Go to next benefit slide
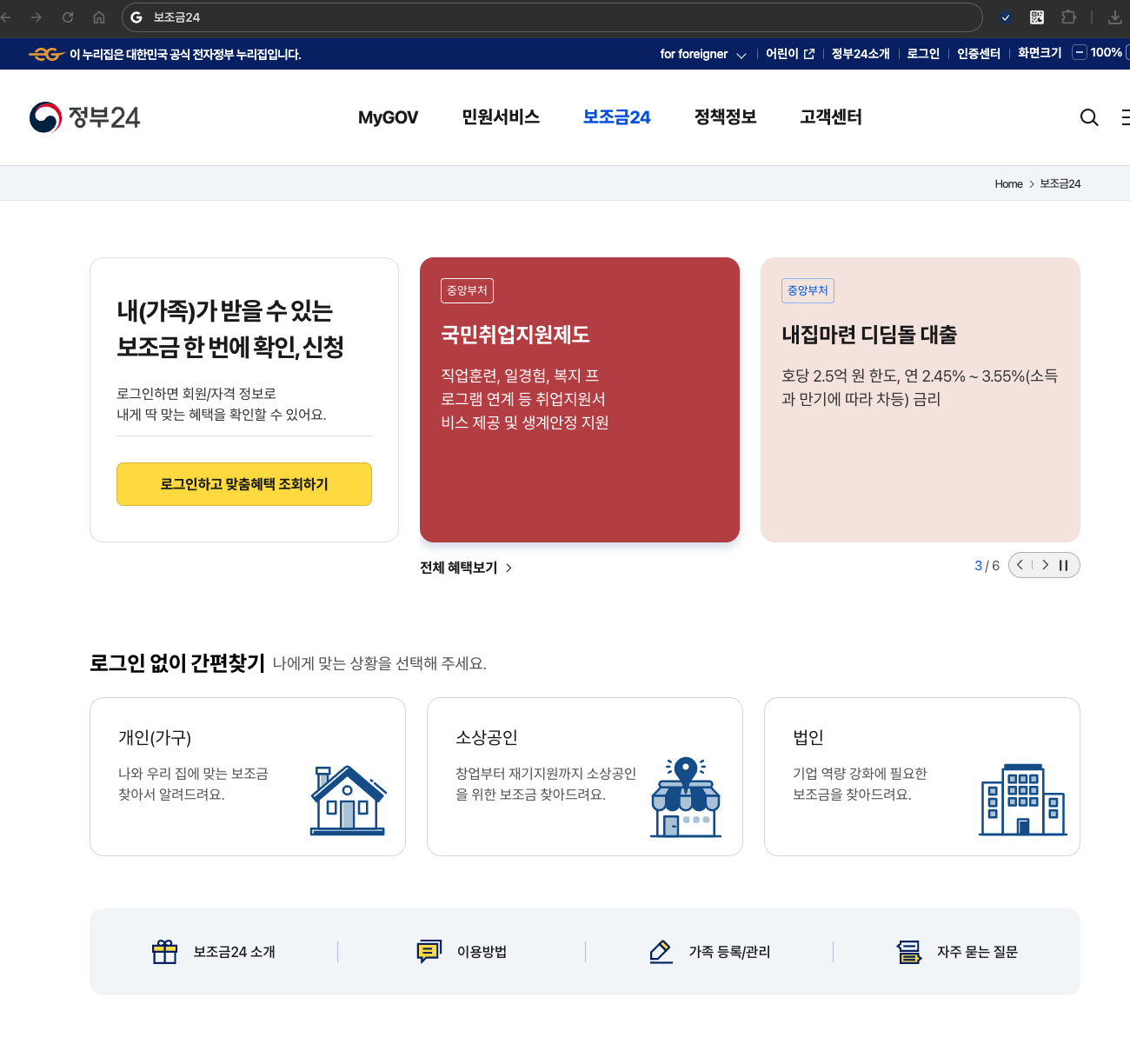 tap(1045, 565)
